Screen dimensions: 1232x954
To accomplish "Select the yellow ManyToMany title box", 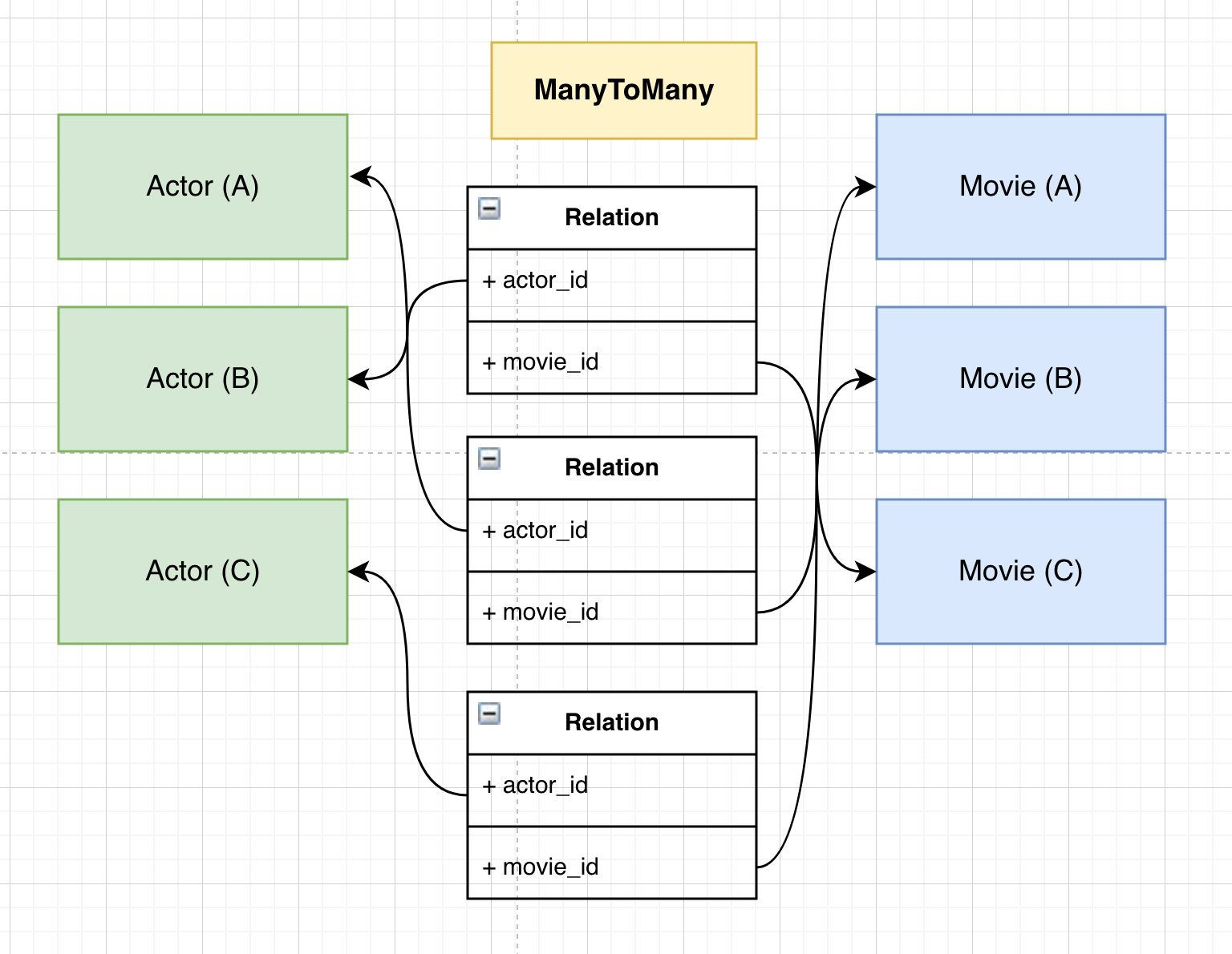I will [623, 91].
